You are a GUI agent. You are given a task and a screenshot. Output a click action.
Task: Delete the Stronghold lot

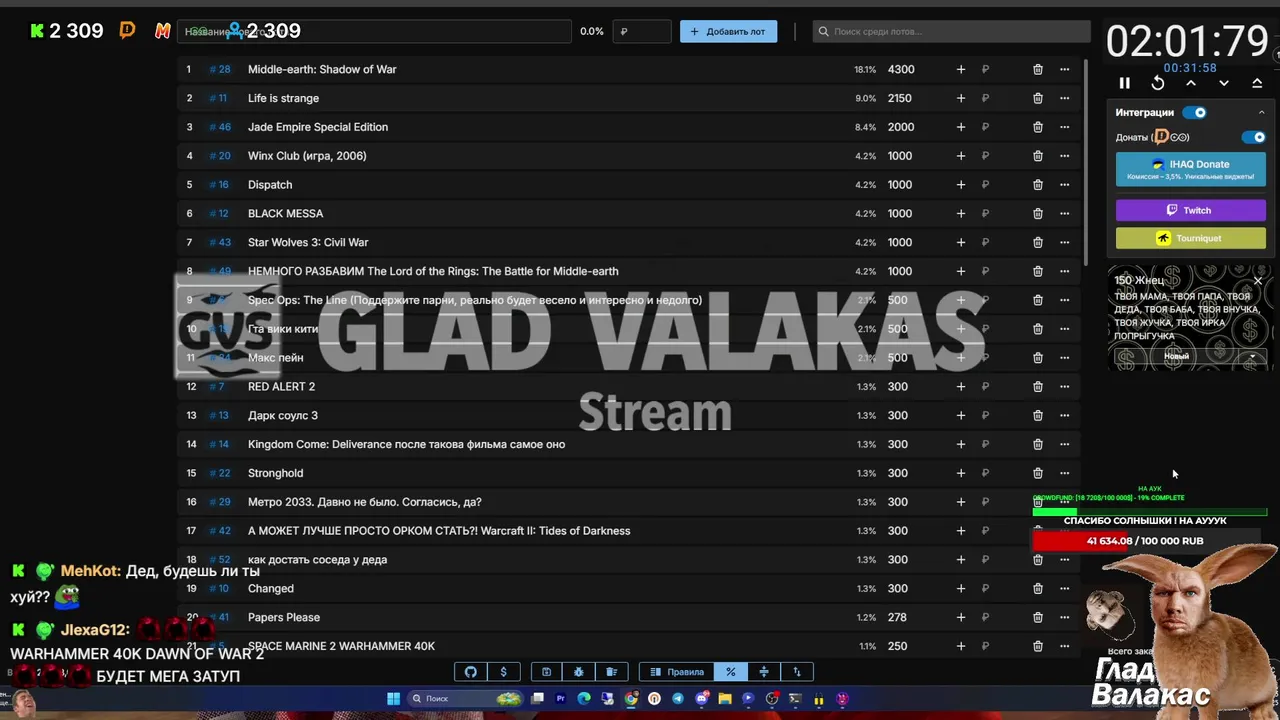pos(1038,473)
